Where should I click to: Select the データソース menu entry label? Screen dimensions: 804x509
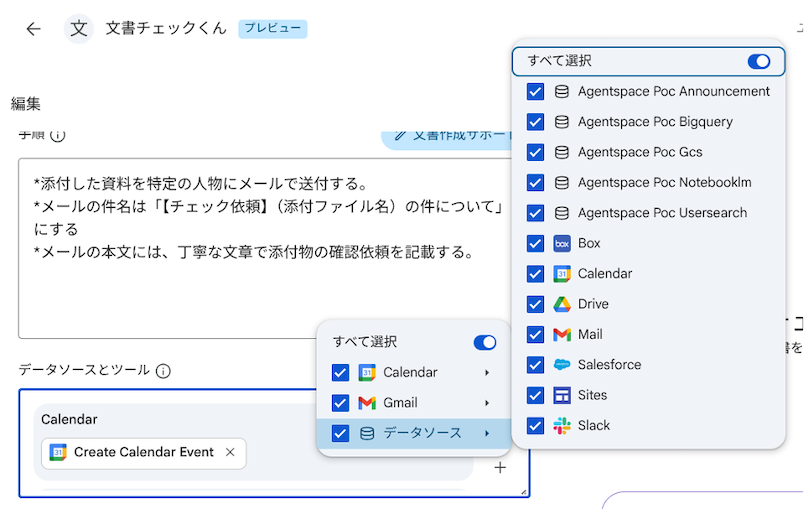[x=423, y=434]
